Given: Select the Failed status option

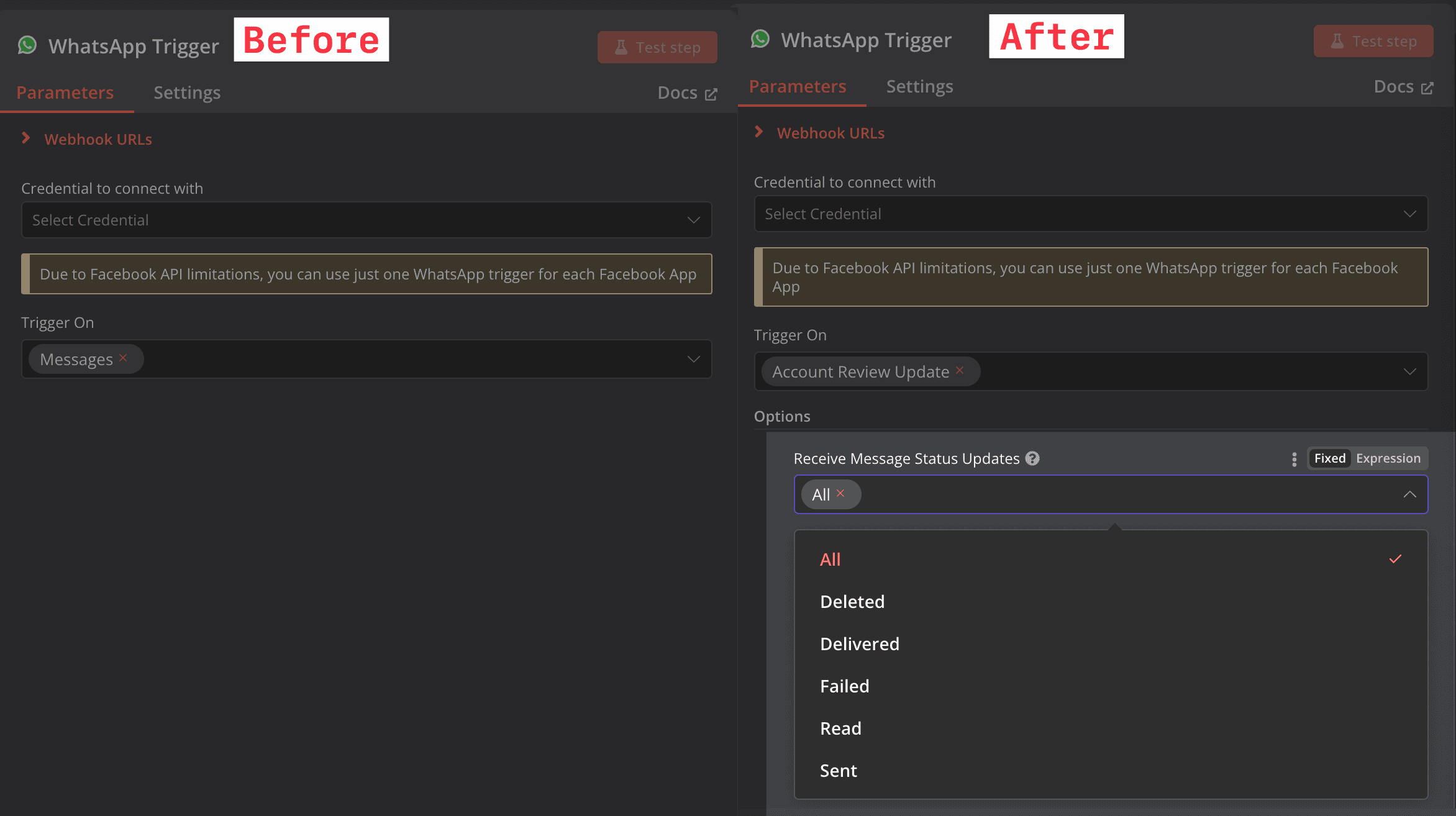Looking at the screenshot, I should pyautogui.click(x=845, y=686).
